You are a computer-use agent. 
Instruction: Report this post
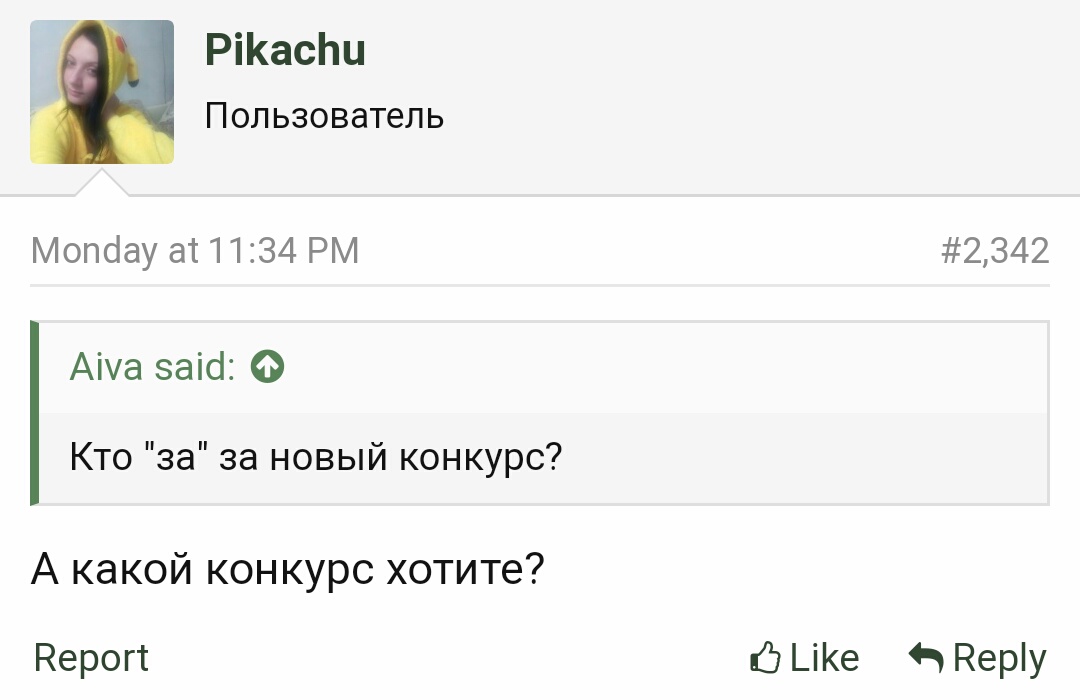(91, 657)
